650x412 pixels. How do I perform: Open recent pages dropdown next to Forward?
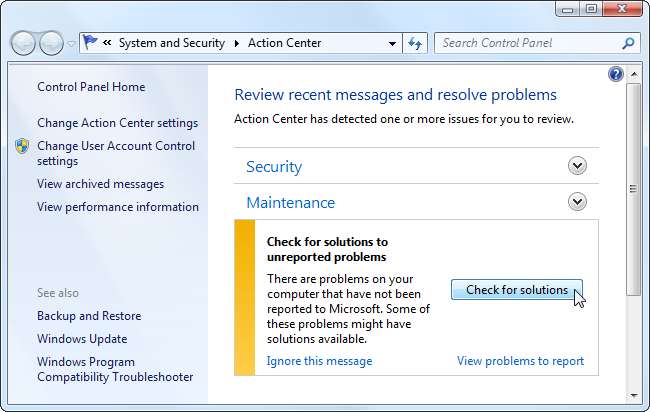[70, 44]
